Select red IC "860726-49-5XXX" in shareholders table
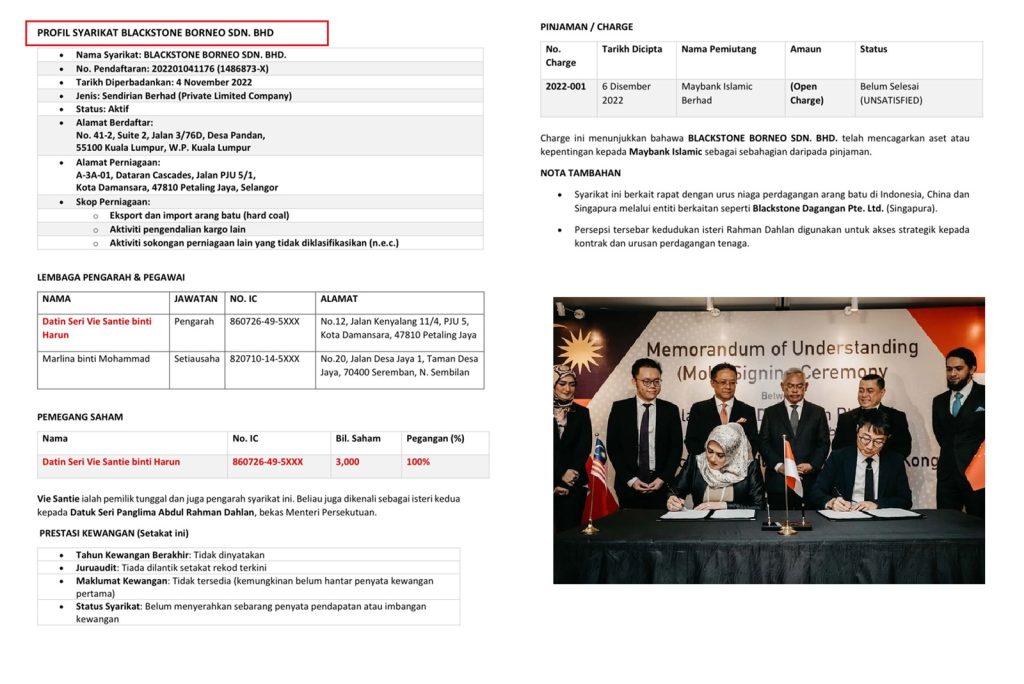The image size is (1024, 684). coord(268,462)
